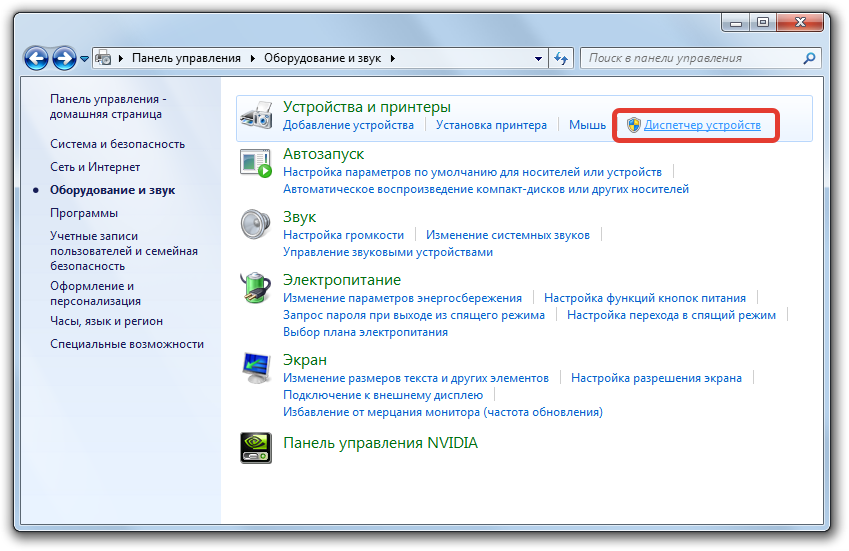
Task: Click the Display (Экран) monitor icon
Action: [256, 369]
